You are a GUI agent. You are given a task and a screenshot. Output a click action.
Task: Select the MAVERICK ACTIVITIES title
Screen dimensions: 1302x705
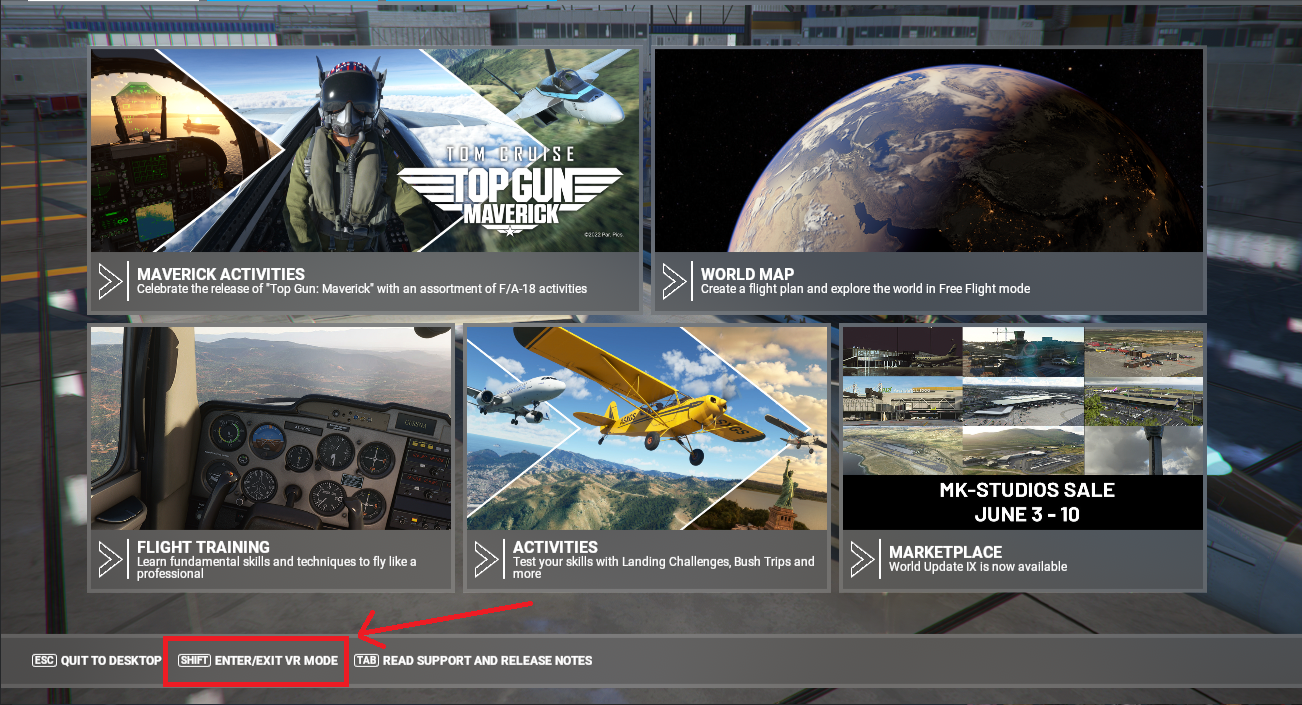tap(221, 274)
